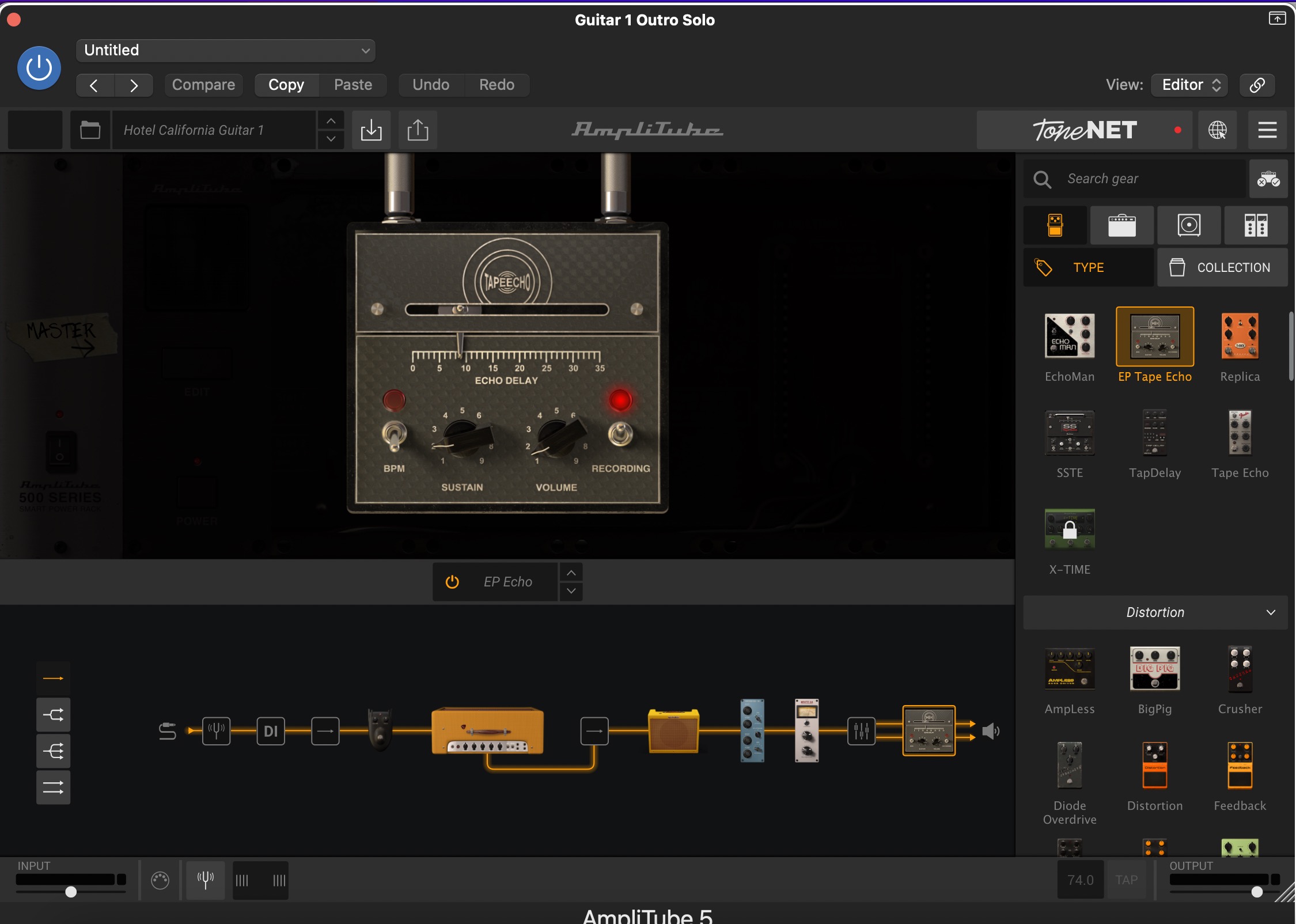Click the export share preset icon
Image resolution: width=1296 pixels, height=924 pixels.
(x=418, y=130)
